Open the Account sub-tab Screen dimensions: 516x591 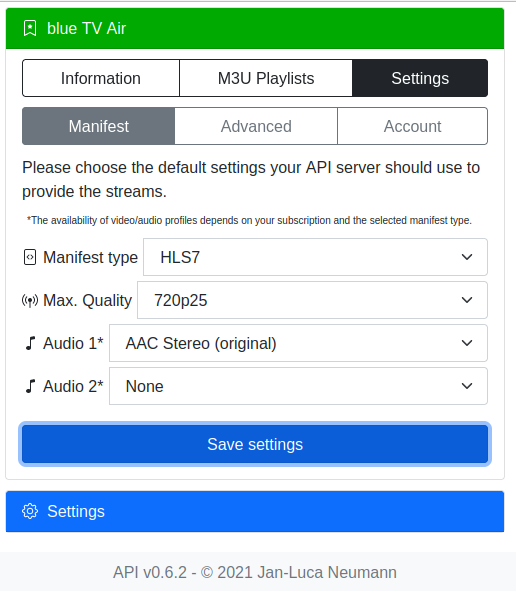pyautogui.click(x=412, y=126)
